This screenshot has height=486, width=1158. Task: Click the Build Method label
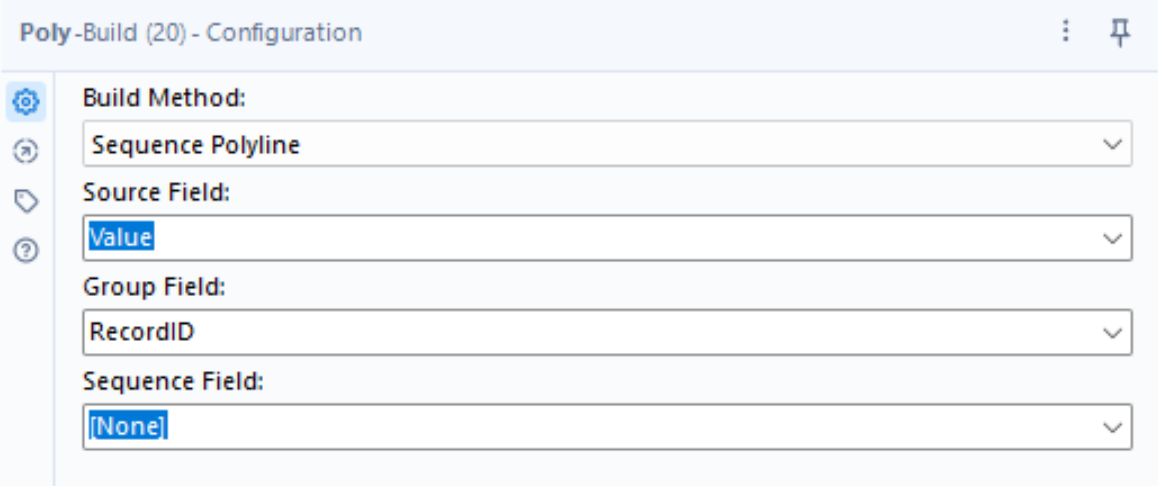coord(164,98)
